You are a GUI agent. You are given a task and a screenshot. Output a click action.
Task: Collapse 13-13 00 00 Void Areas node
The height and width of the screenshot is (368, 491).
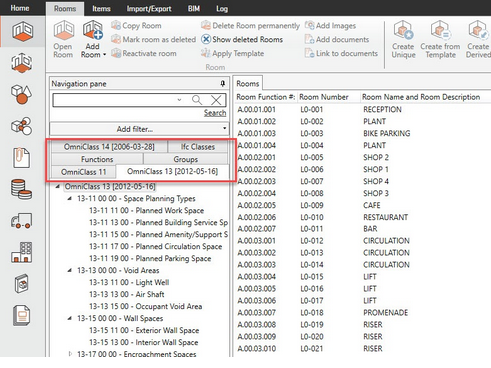69,270
